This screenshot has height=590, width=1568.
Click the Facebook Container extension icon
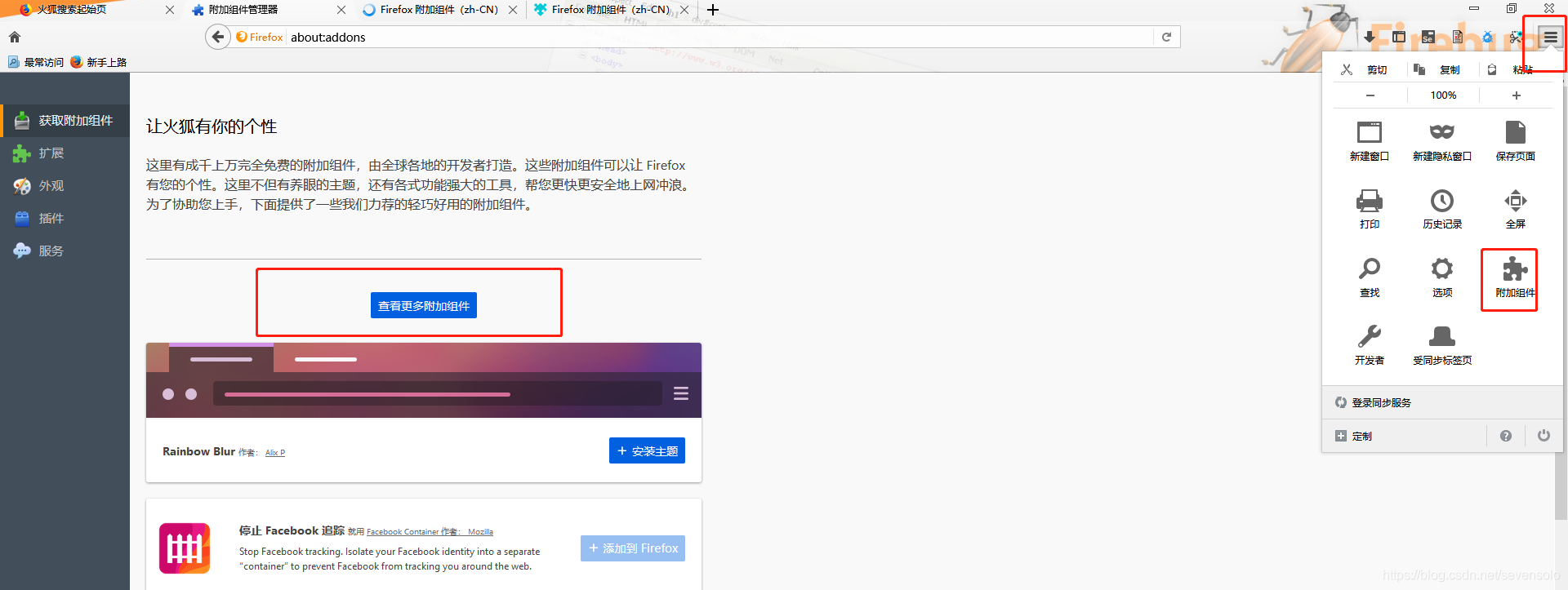[185, 548]
